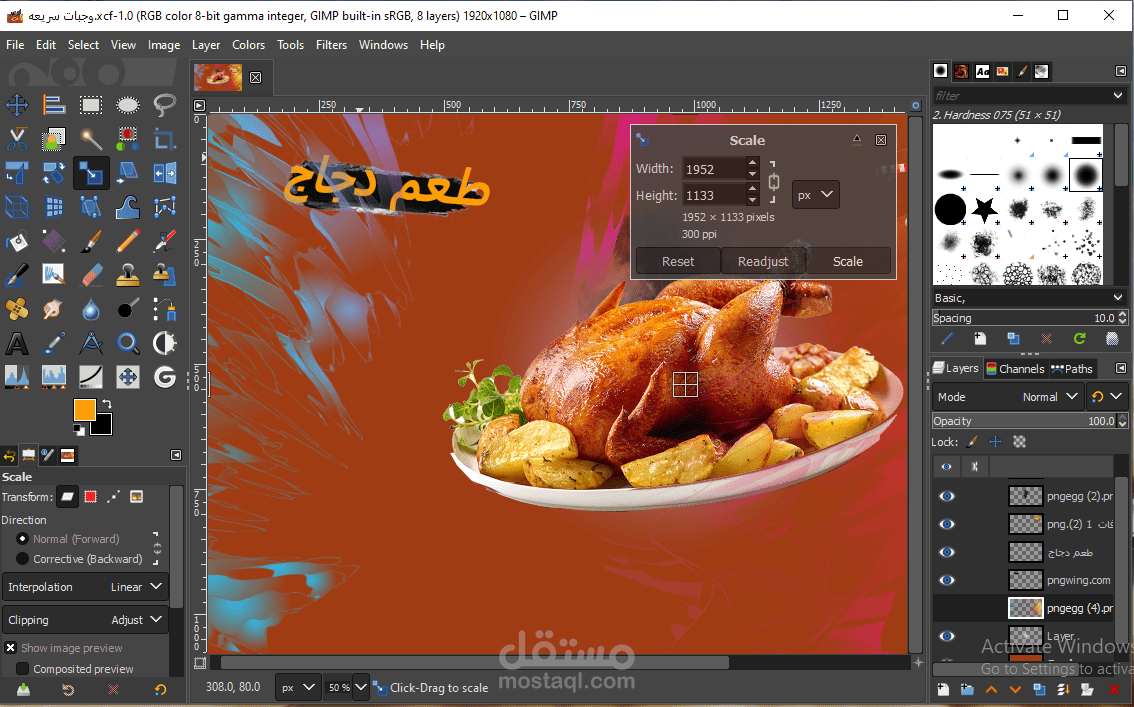Select the Pencil tool

(x=128, y=241)
